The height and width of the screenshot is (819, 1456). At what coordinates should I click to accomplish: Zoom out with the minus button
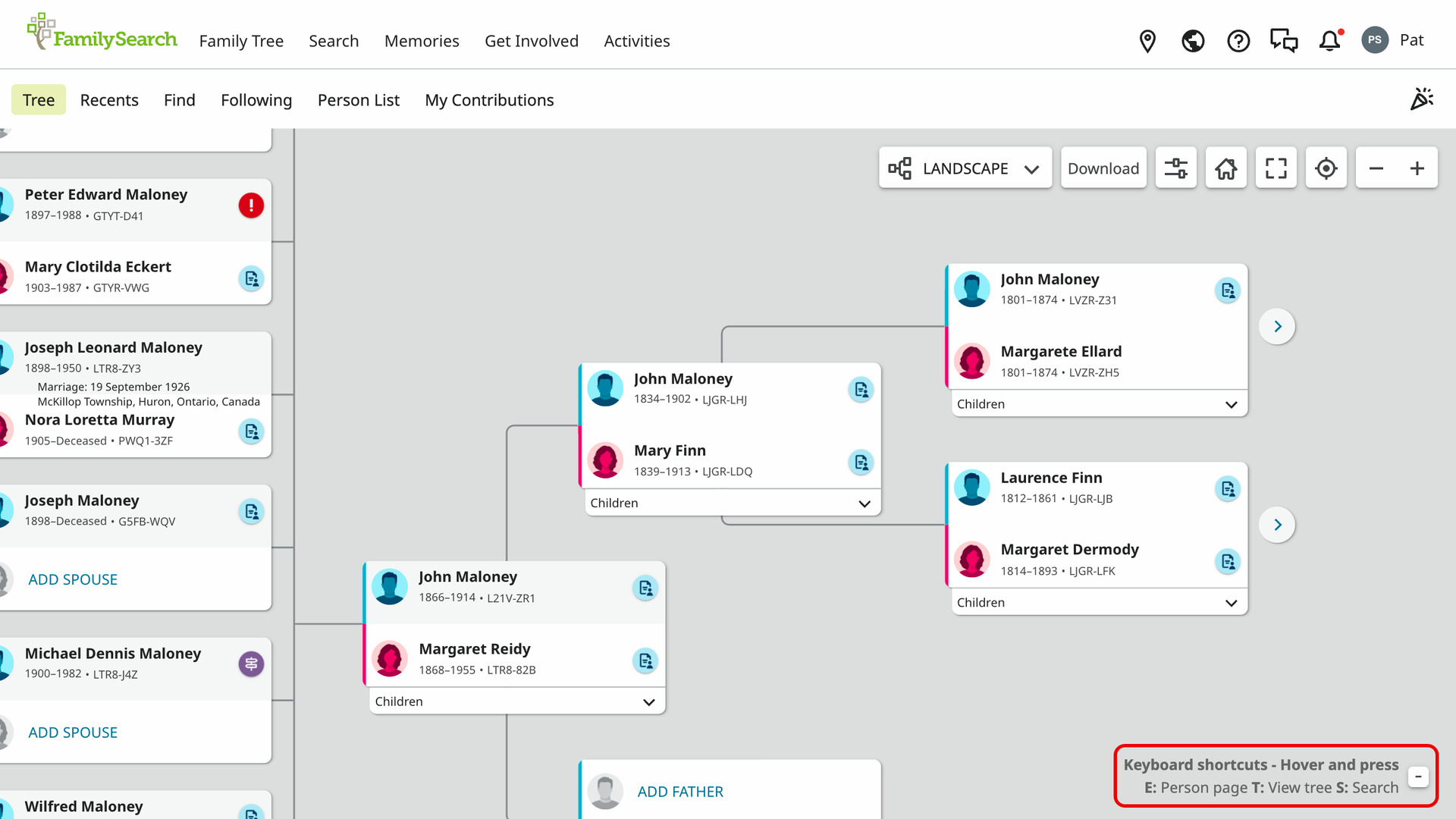tap(1376, 168)
